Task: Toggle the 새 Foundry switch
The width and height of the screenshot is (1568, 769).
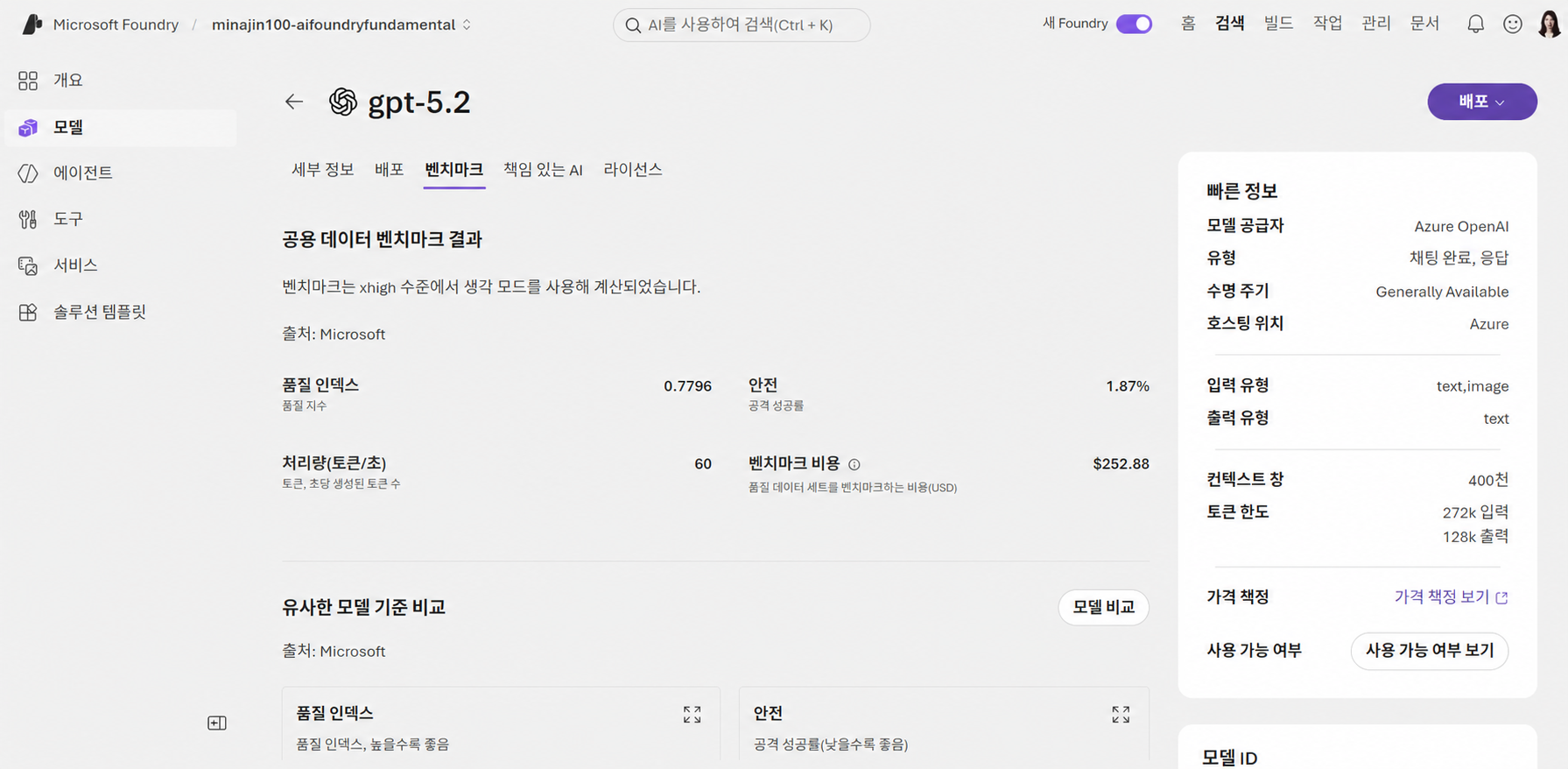Action: click(x=1134, y=24)
